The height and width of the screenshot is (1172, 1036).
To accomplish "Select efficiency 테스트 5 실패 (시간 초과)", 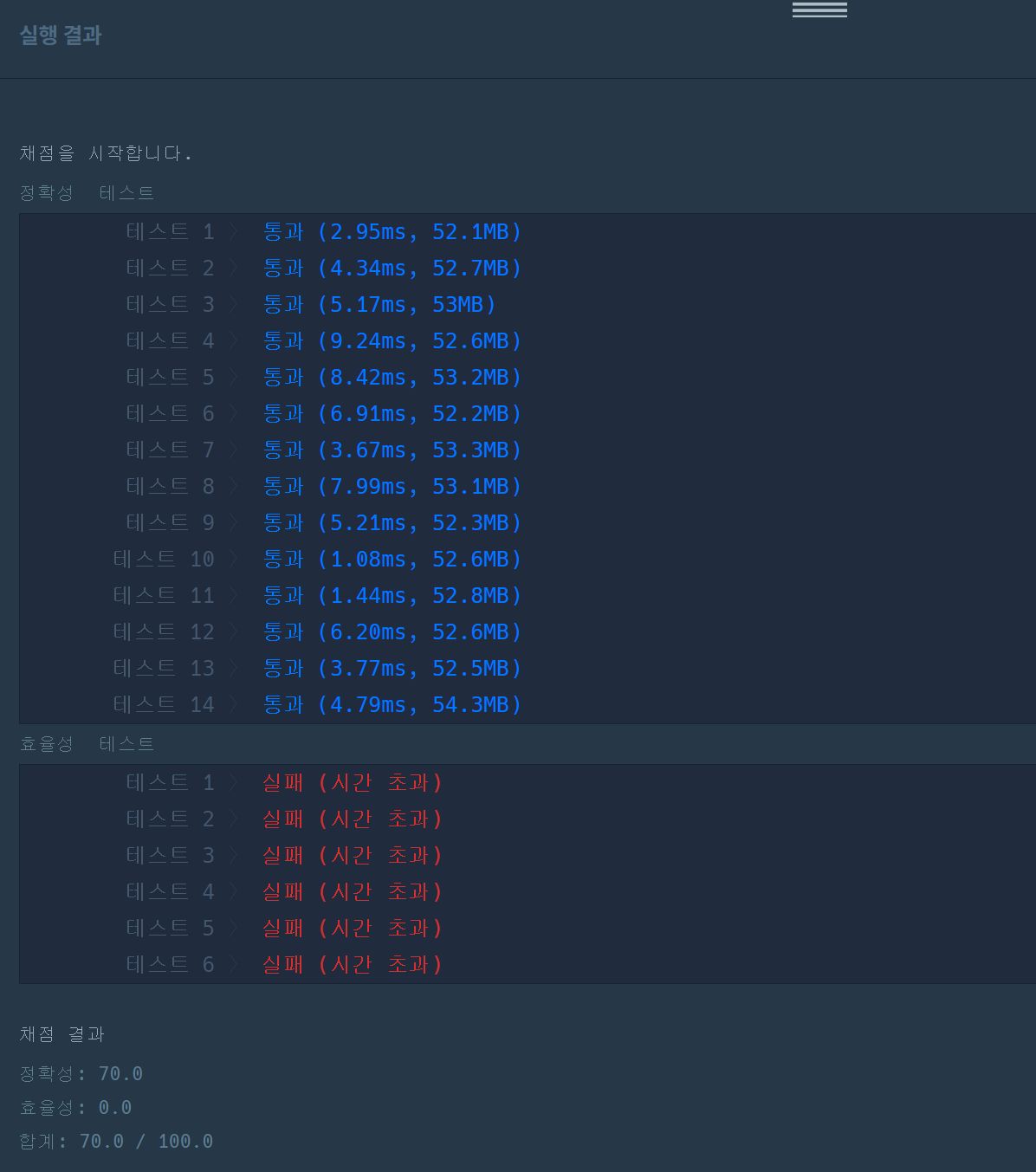I will point(353,928).
